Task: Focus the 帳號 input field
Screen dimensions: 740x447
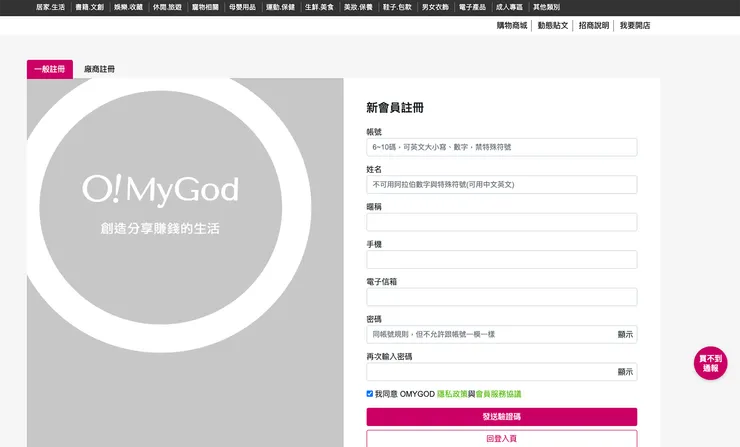Action: 502,147
